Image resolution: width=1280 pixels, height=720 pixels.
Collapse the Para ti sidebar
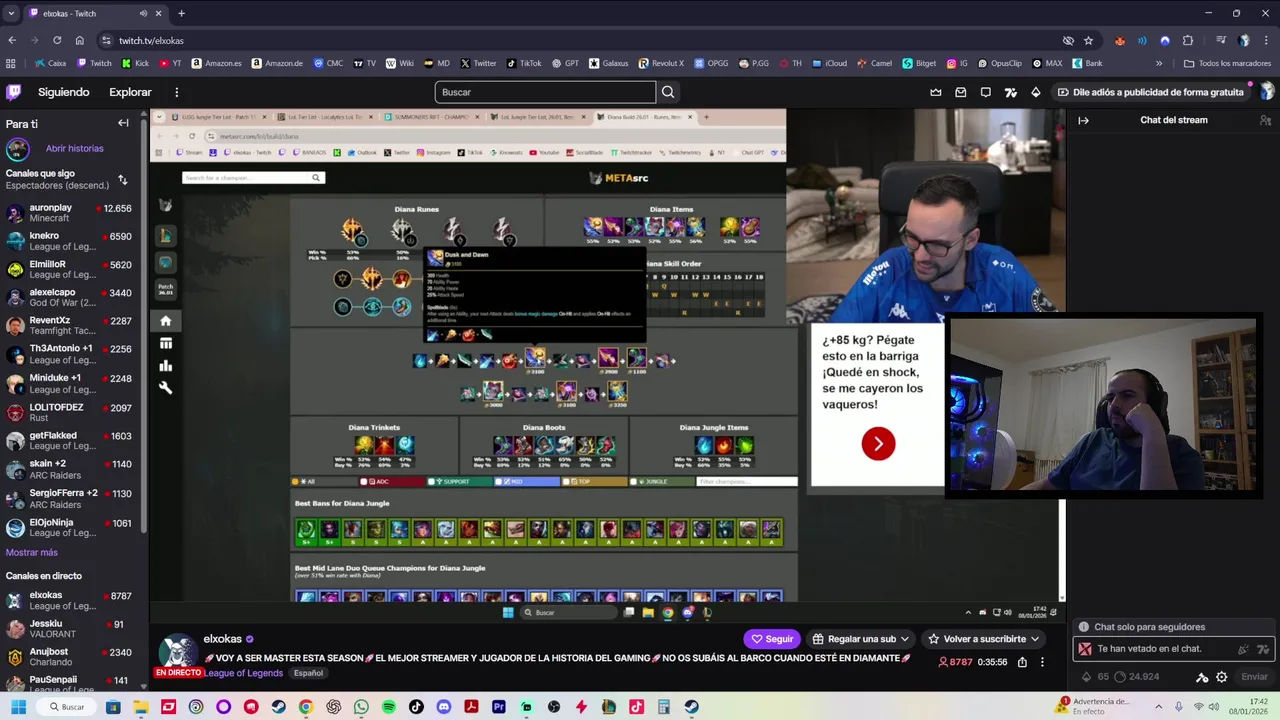(x=123, y=123)
